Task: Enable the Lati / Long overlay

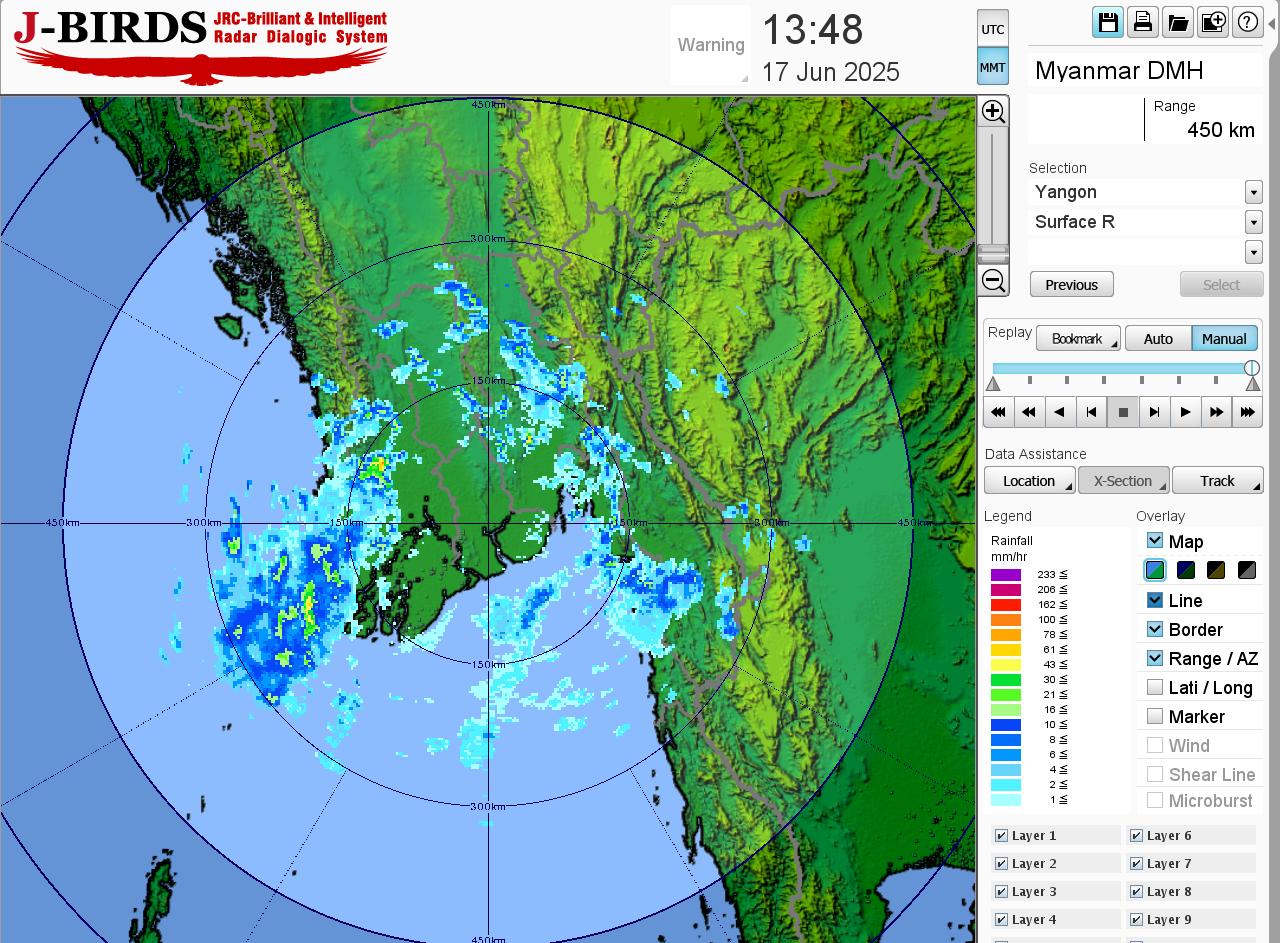Action: tap(1155, 687)
